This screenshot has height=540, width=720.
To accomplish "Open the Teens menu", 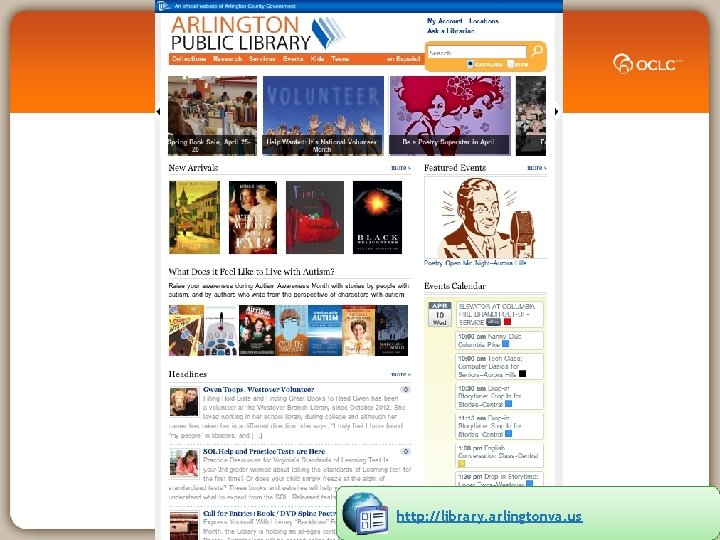I will pos(340,59).
